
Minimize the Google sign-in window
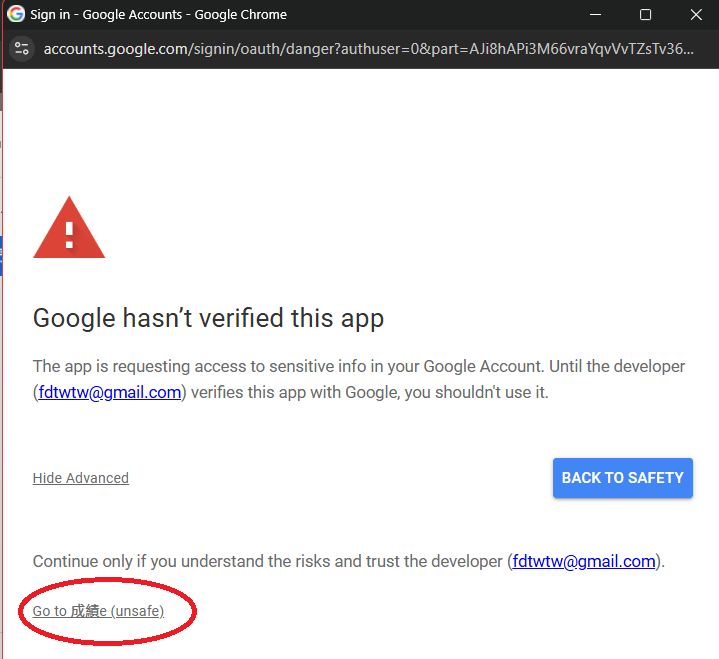597,15
